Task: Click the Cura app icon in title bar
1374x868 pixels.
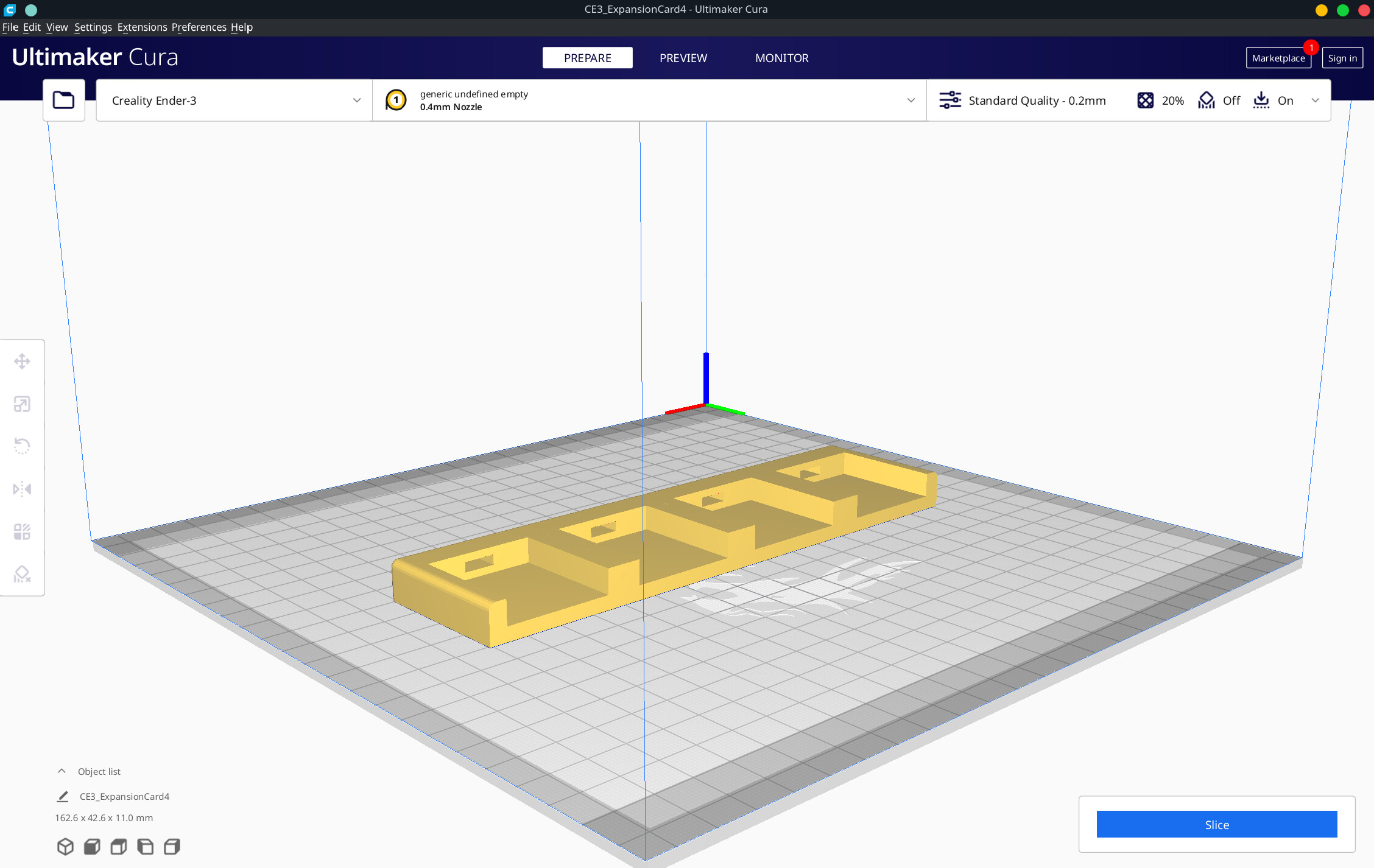Action: (x=10, y=10)
